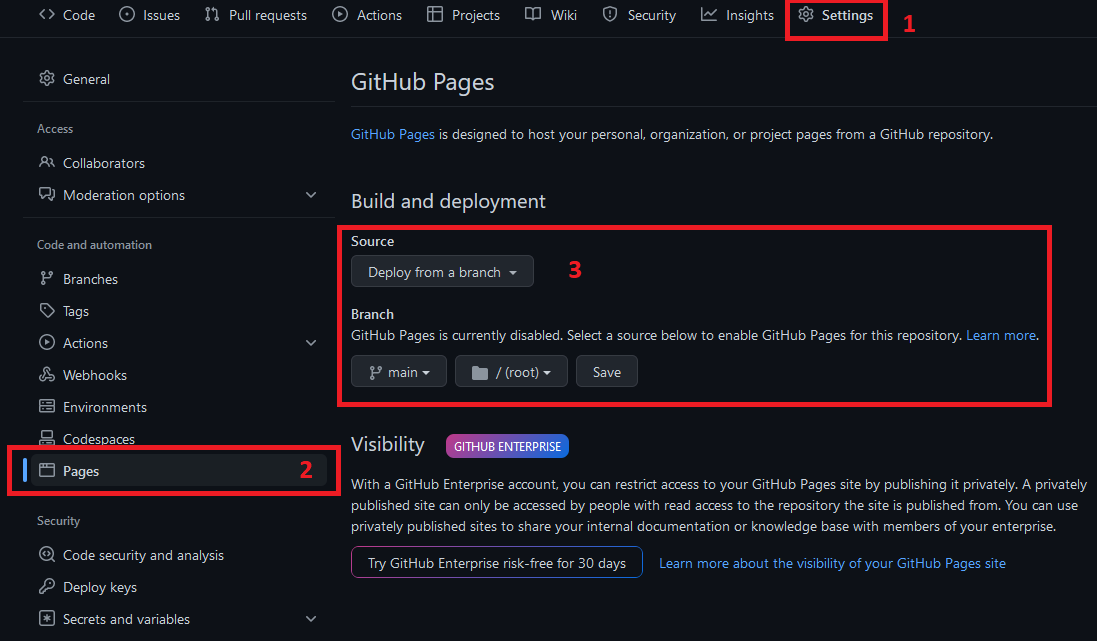Click the Issues circle-dot icon
The image size is (1097, 641).
pos(127,15)
